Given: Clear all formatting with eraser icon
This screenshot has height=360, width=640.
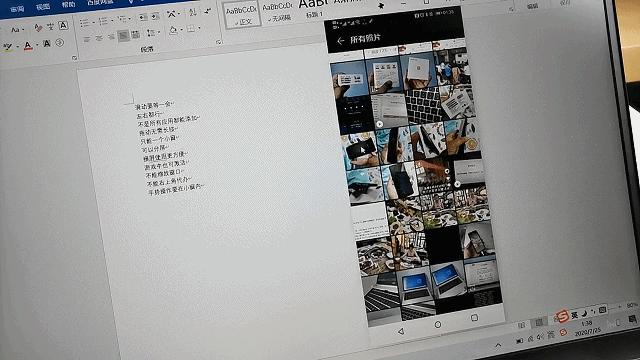Looking at the screenshot, I should [38, 28].
